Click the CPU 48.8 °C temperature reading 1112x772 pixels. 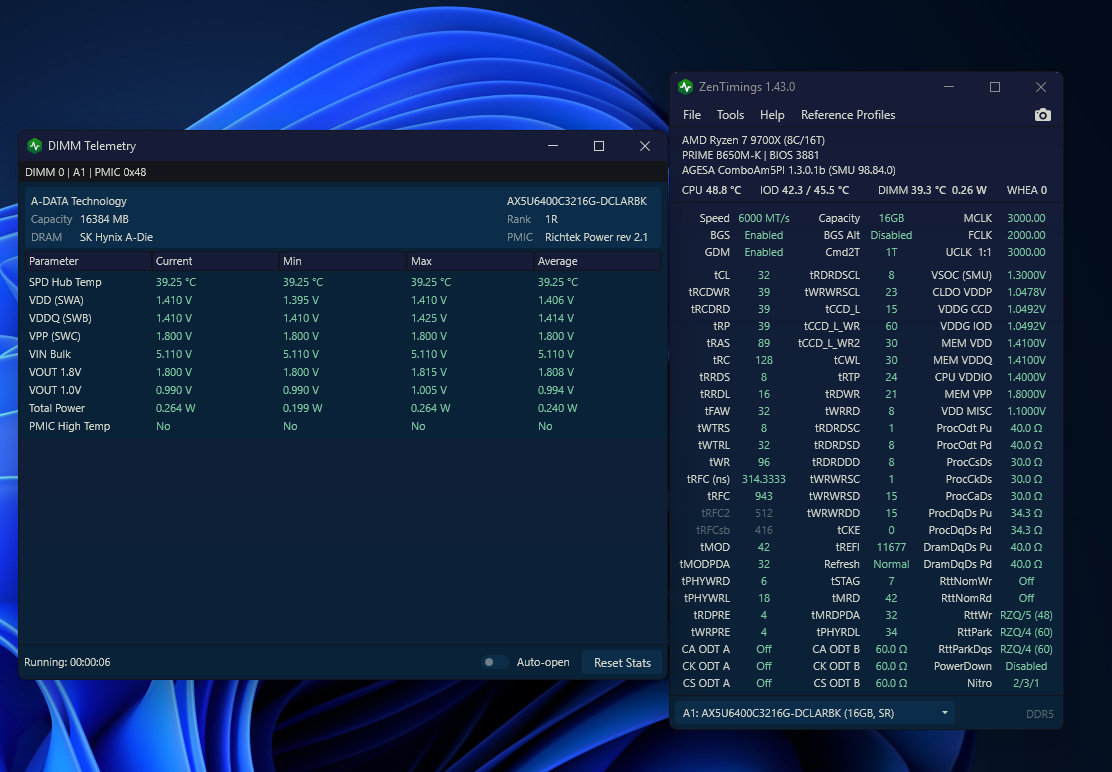click(x=711, y=190)
